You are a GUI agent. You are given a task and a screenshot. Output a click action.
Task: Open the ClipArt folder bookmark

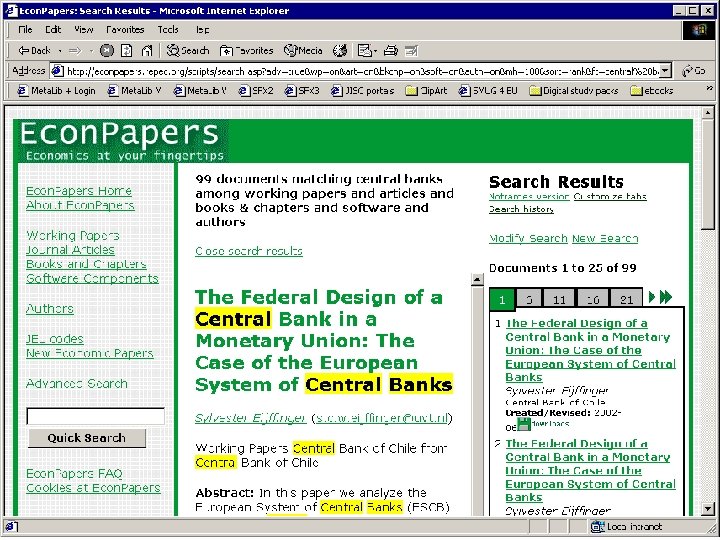pos(427,91)
